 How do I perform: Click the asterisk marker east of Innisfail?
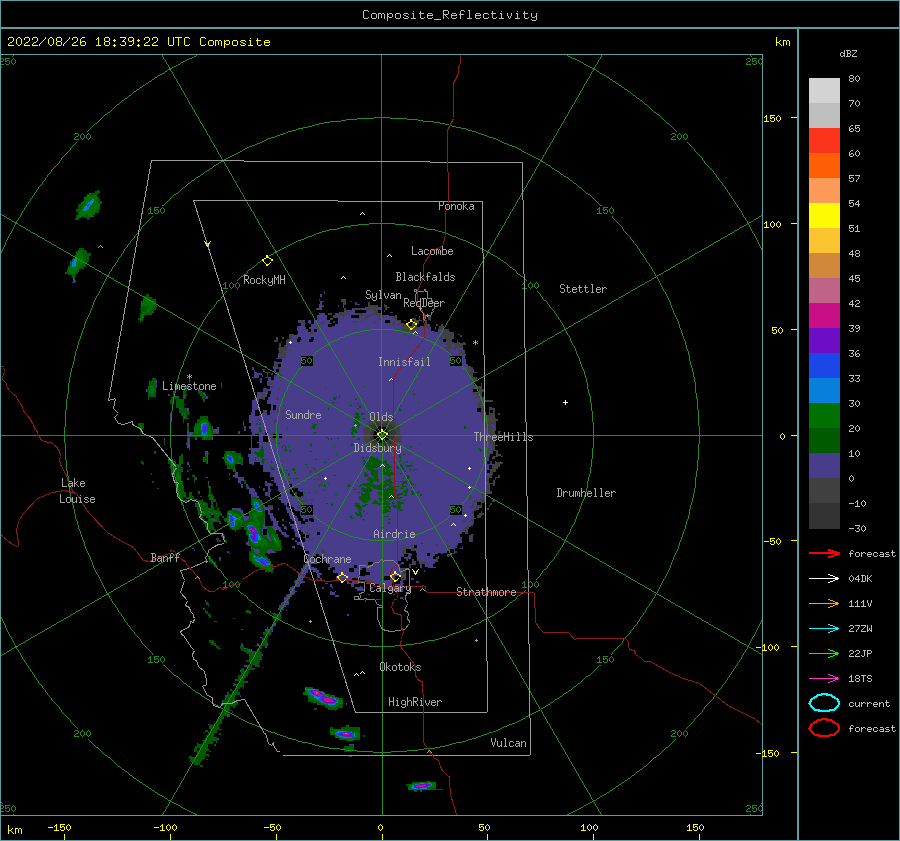point(475,343)
